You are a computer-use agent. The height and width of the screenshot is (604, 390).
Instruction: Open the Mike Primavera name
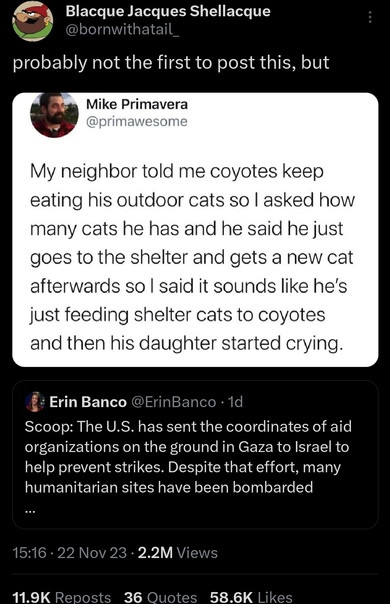point(137,104)
